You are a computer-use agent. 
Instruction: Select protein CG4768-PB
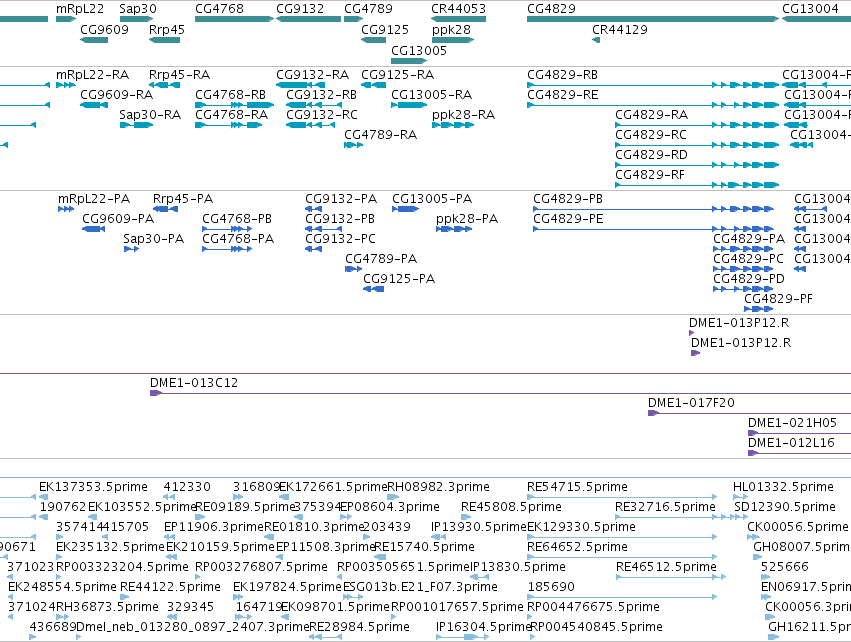point(227,229)
